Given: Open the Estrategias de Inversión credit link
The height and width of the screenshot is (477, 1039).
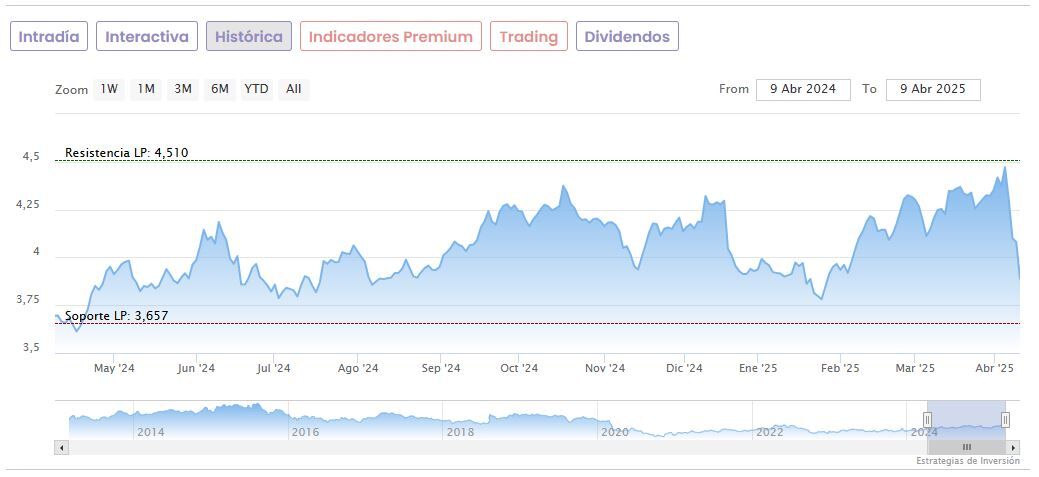Looking at the screenshot, I should [967, 461].
